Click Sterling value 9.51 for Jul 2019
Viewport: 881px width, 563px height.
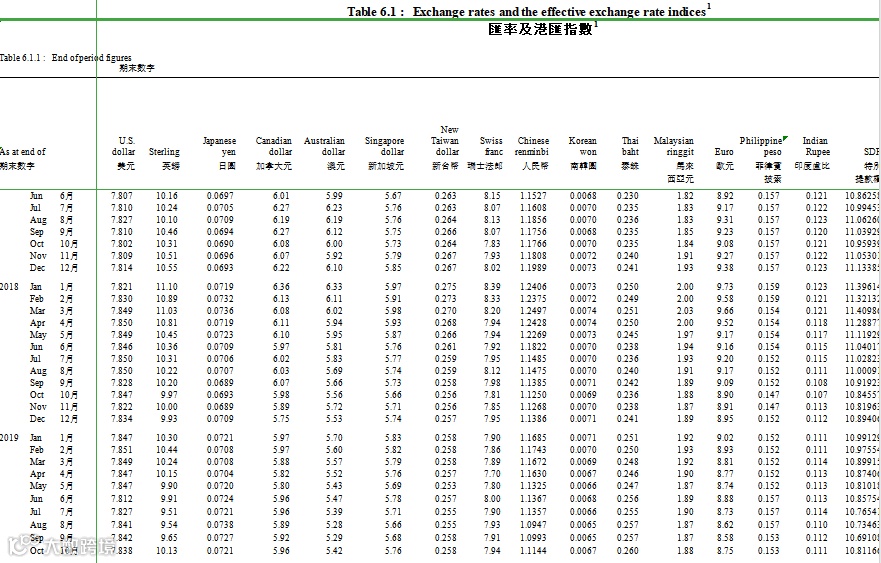[x=169, y=512]
